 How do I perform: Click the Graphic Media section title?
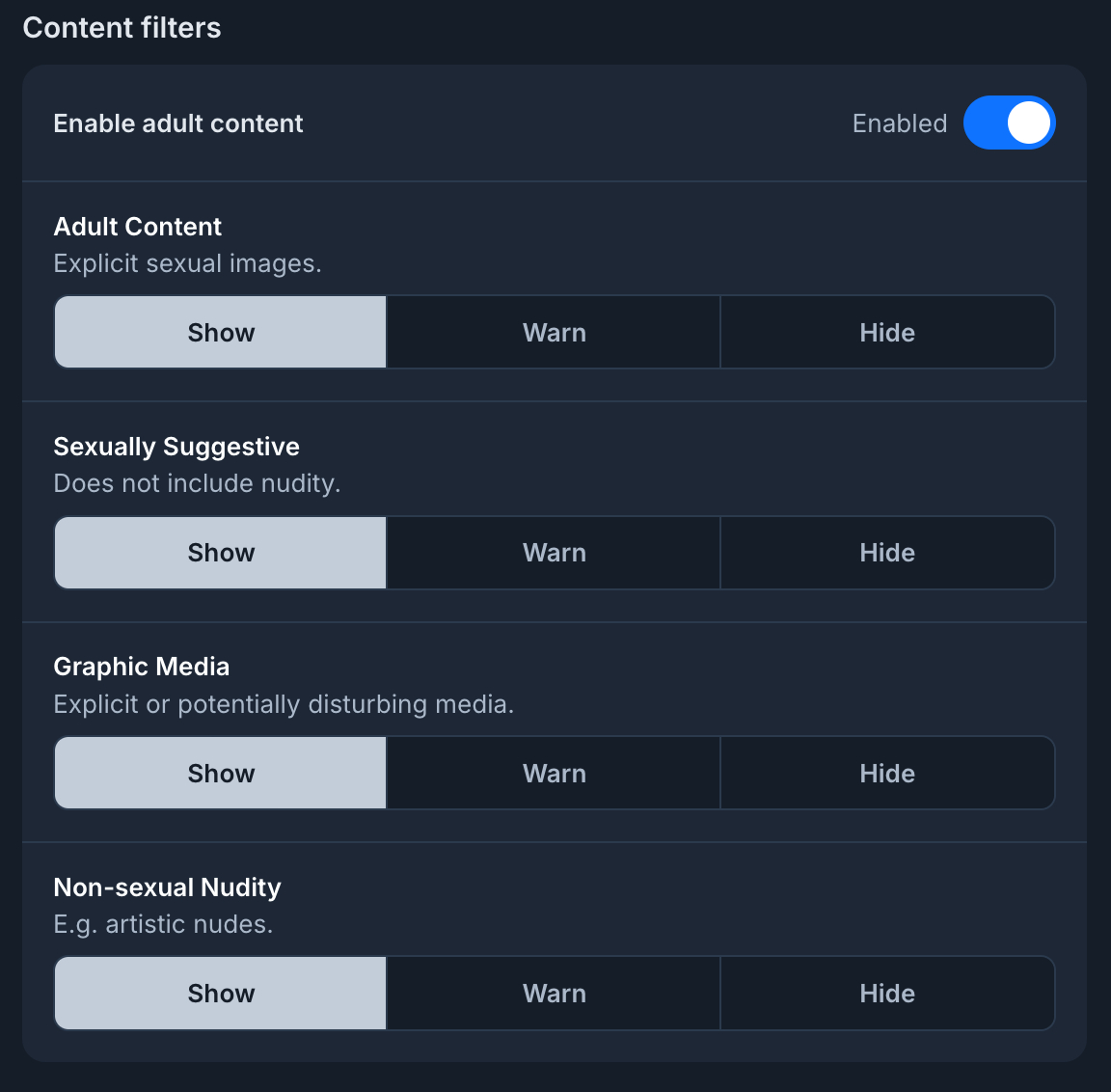(142, 667)
